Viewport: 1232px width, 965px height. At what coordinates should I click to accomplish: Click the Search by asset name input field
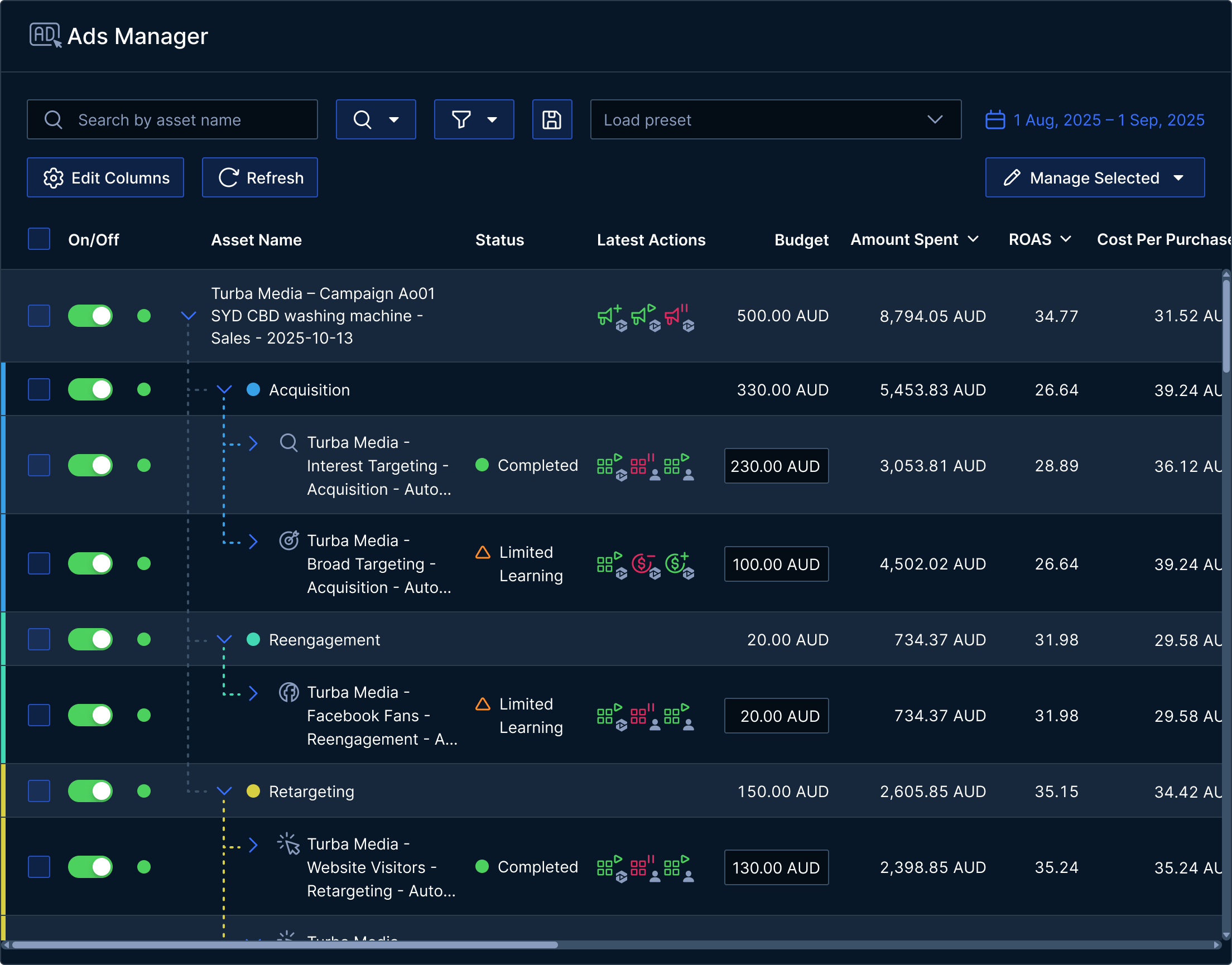(x=172, y=119)
